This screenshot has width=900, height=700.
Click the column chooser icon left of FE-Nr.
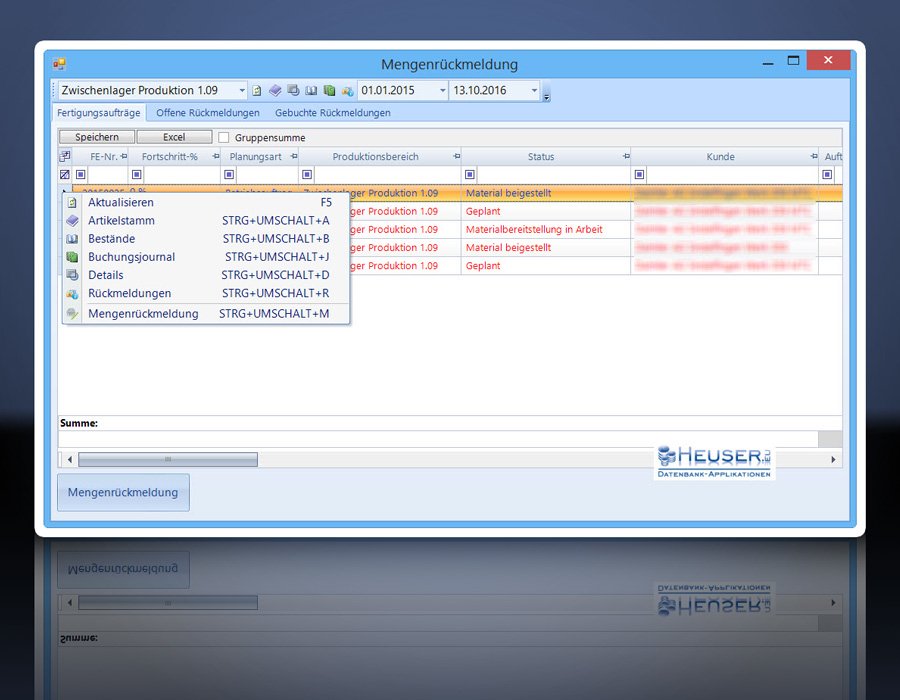click(x=65, y=156)
